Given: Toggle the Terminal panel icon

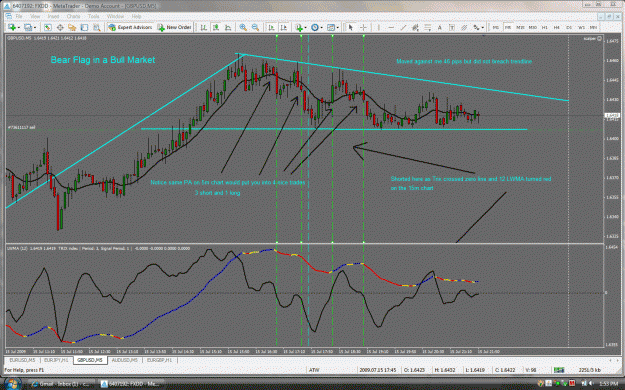Looking at the screenshot, I should pos(84,27).
